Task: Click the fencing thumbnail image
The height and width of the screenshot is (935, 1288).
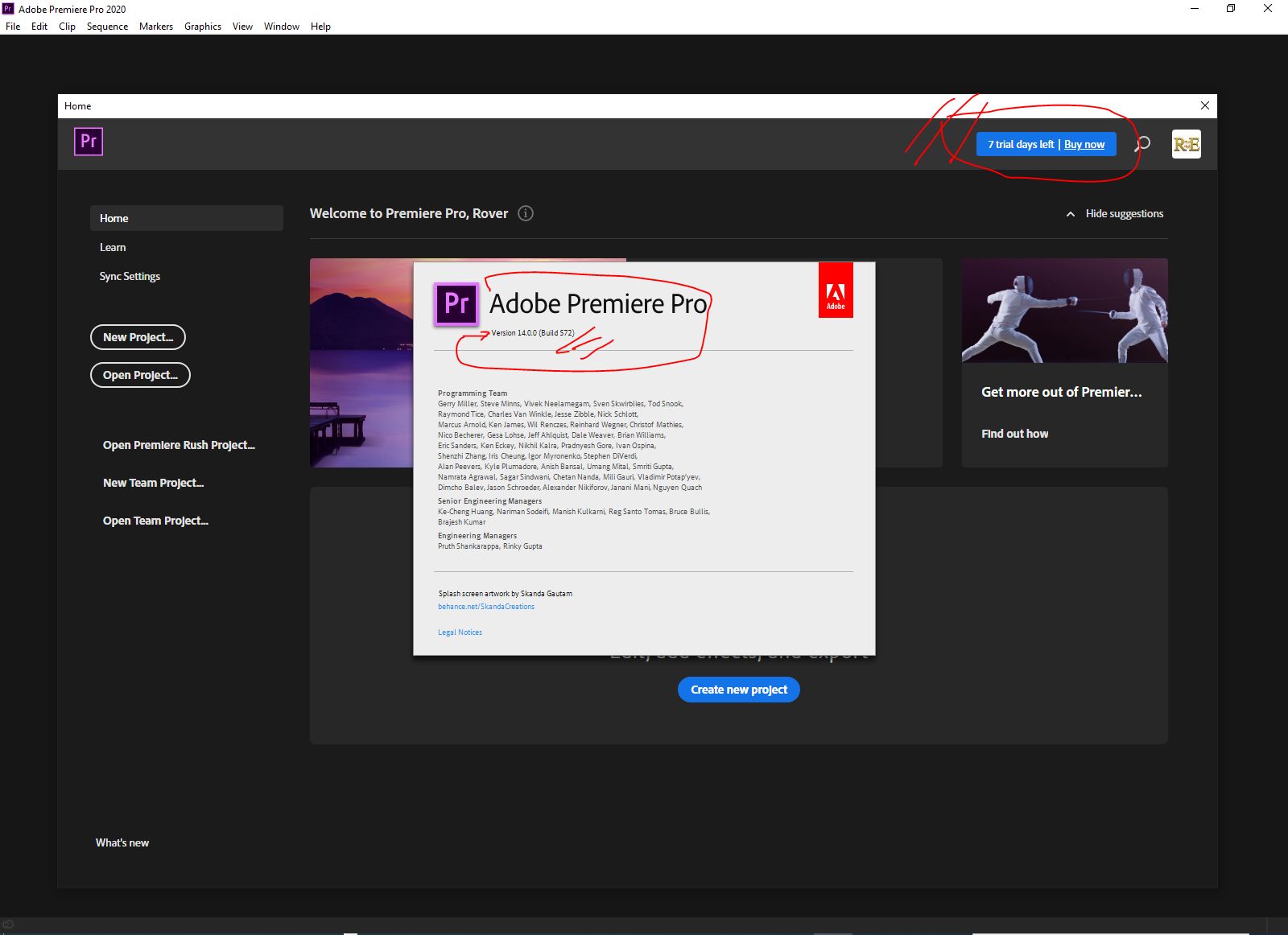Action: coord(1065,311)
